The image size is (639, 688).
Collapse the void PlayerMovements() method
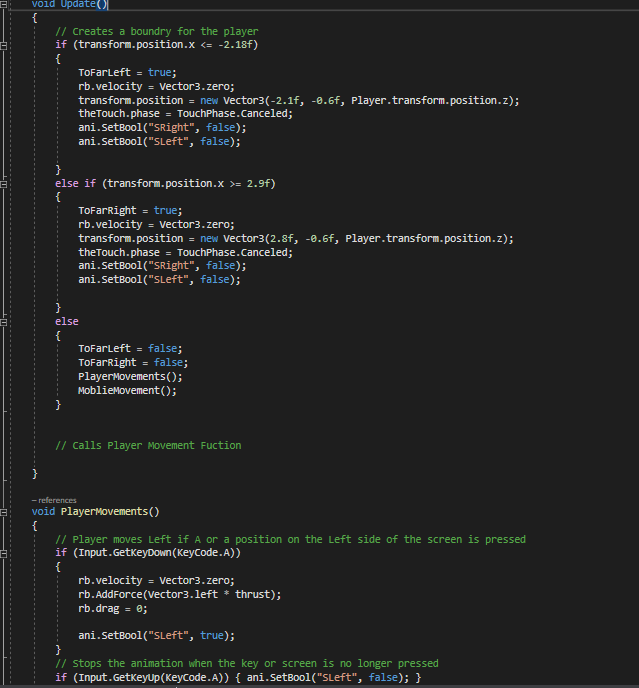[x=3, y=512]
